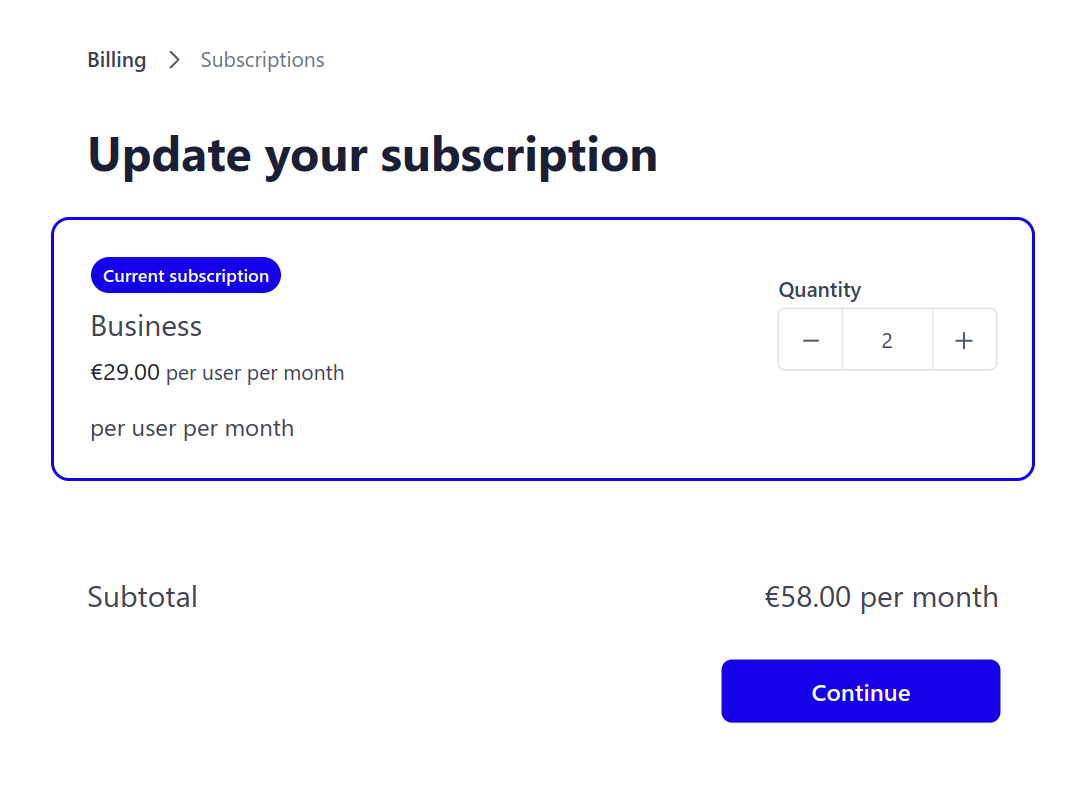Focus the quantity input showing 2

[x=887, y=340]
